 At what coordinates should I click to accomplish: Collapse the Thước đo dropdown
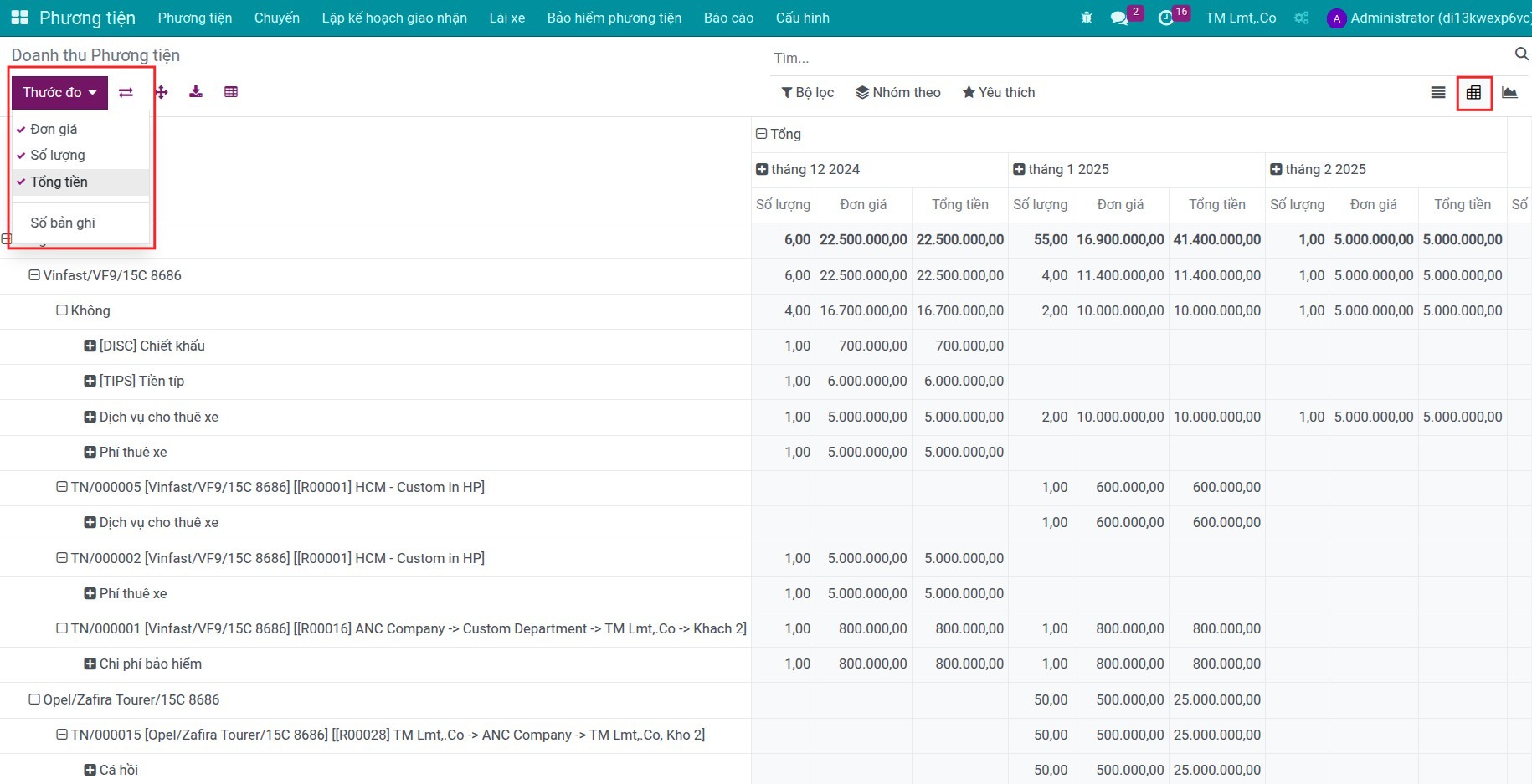point(59,92)
